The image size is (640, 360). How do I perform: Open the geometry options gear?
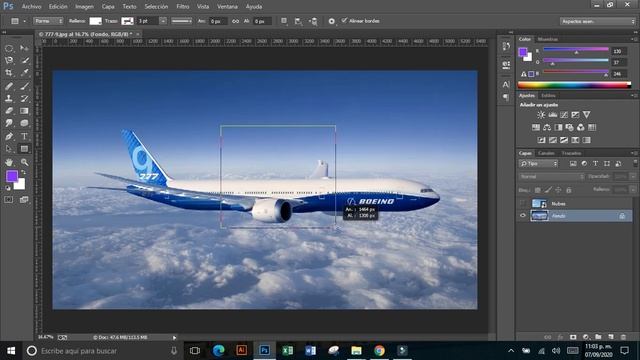coord(332,21)
